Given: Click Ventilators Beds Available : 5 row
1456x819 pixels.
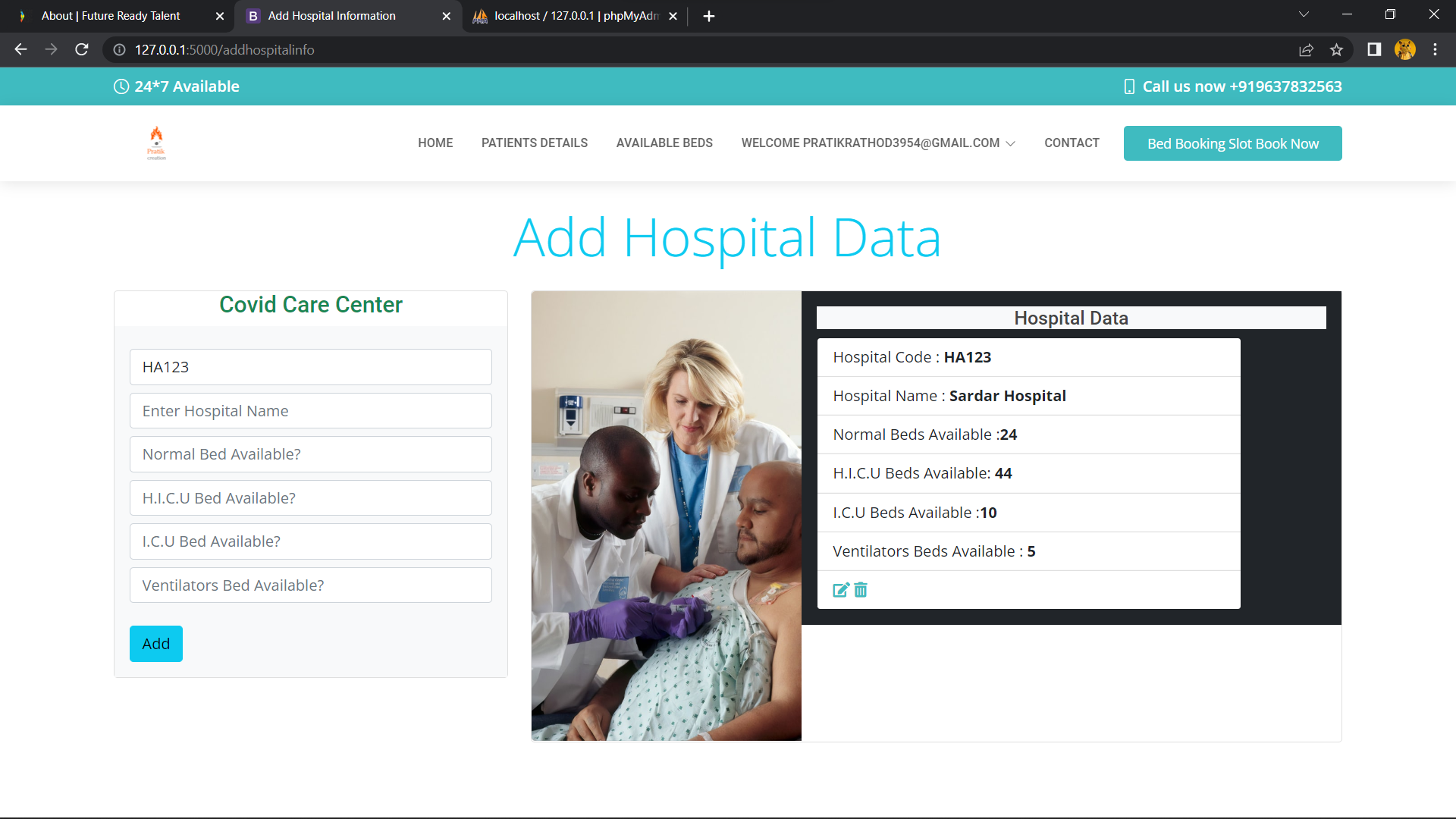Looking at the screenshot, I should tap(1028, 551).
